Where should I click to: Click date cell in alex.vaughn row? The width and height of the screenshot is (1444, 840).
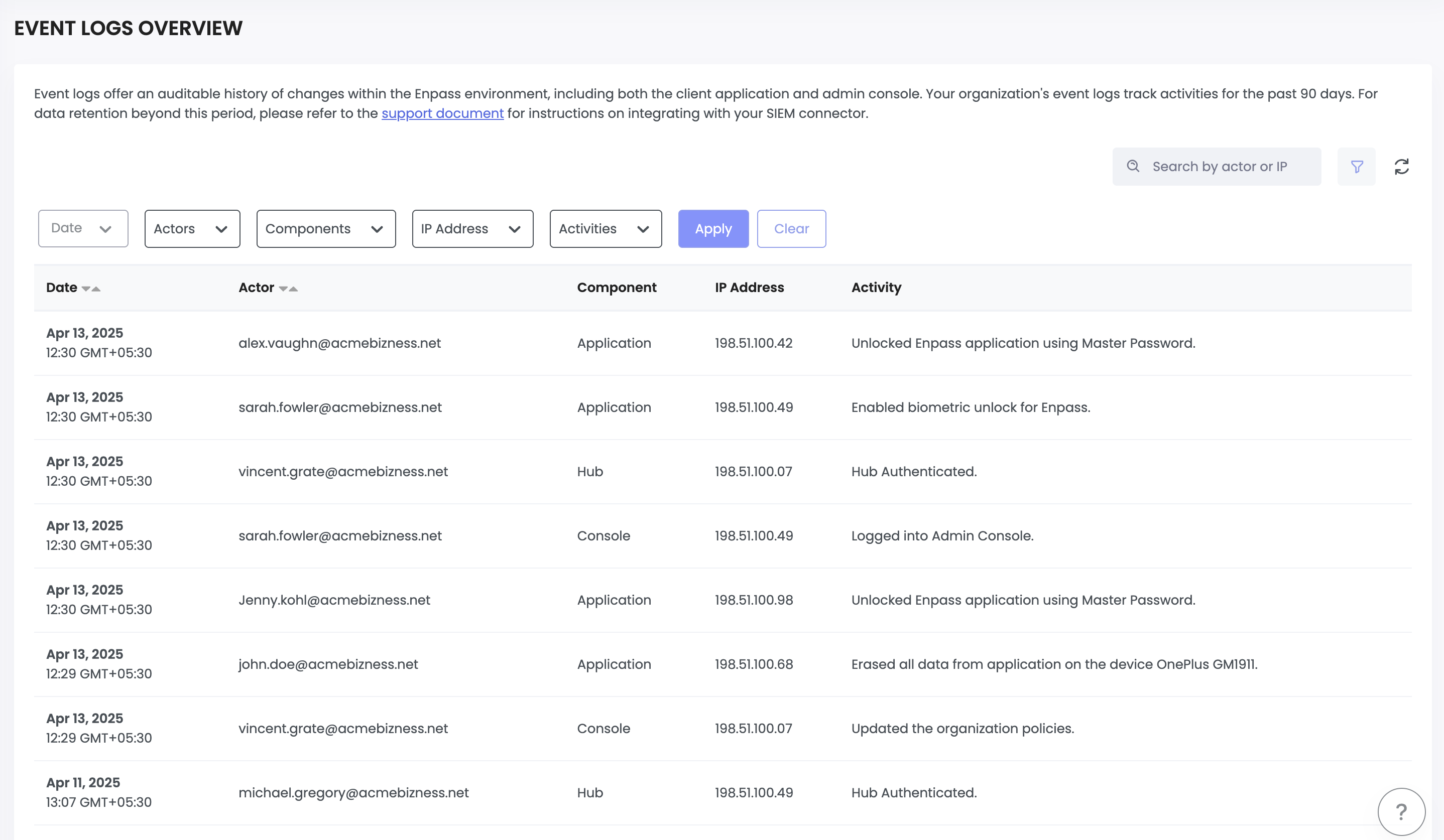[99, 343]
